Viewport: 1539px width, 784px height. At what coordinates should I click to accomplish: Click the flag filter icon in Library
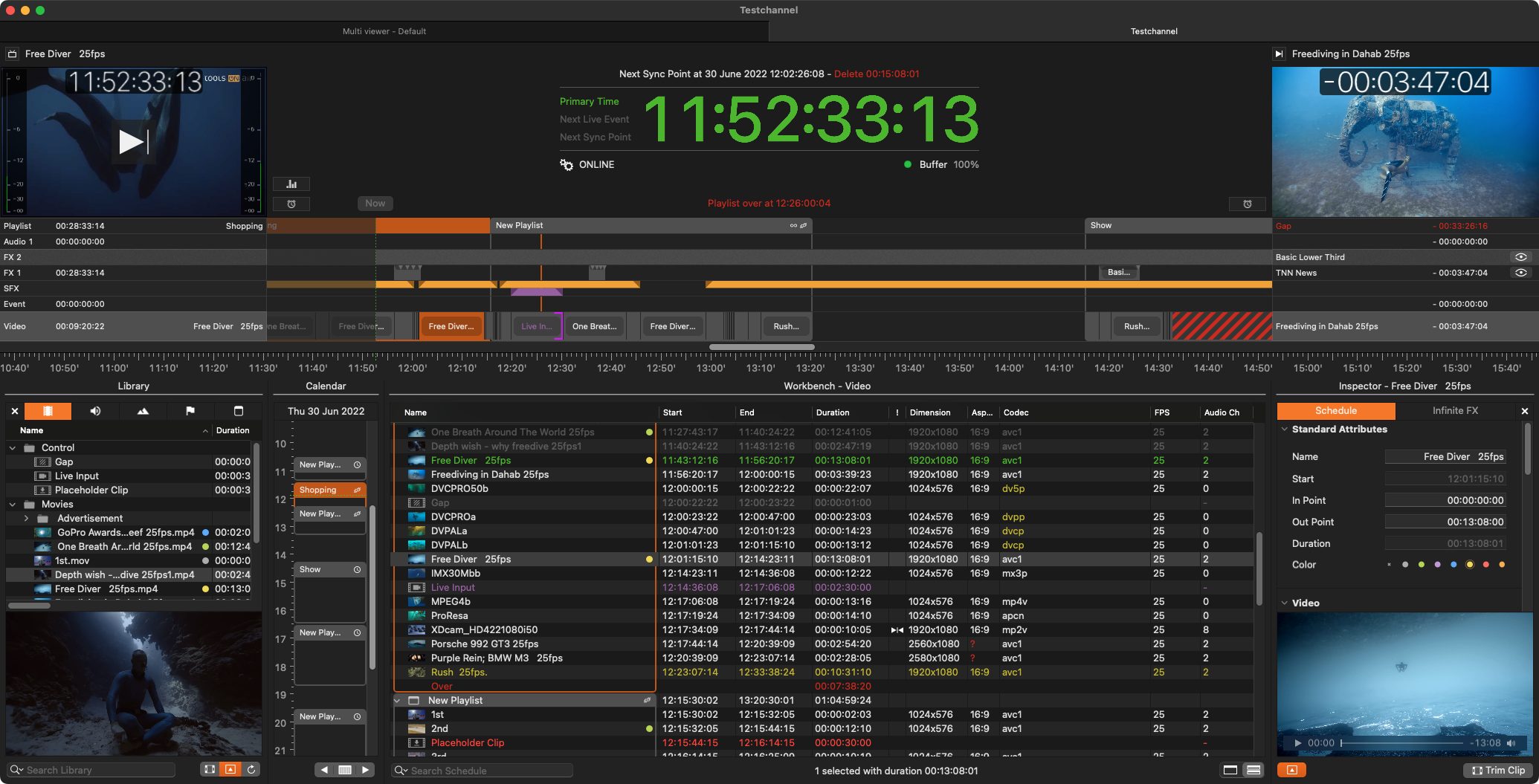[x=190, y=411]
